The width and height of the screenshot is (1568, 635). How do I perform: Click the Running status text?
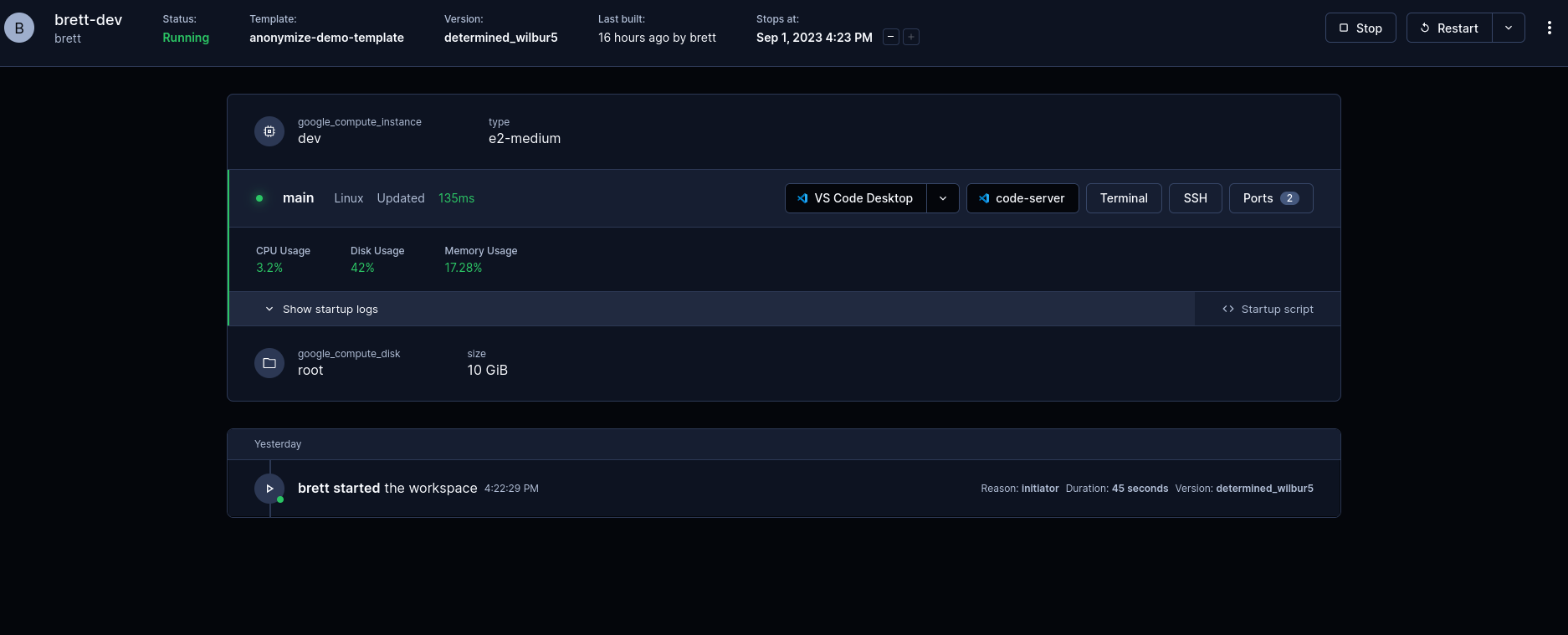pyautogui.click(x=186, y=38)
